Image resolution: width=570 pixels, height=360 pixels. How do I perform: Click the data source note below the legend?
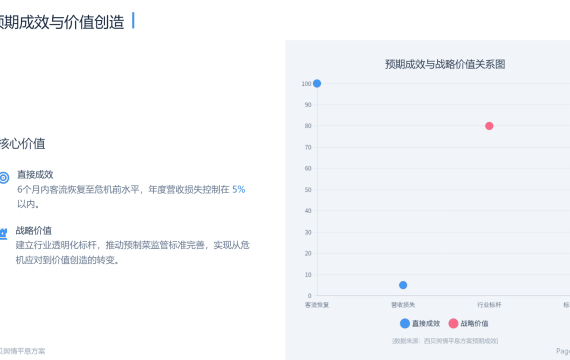445,341
